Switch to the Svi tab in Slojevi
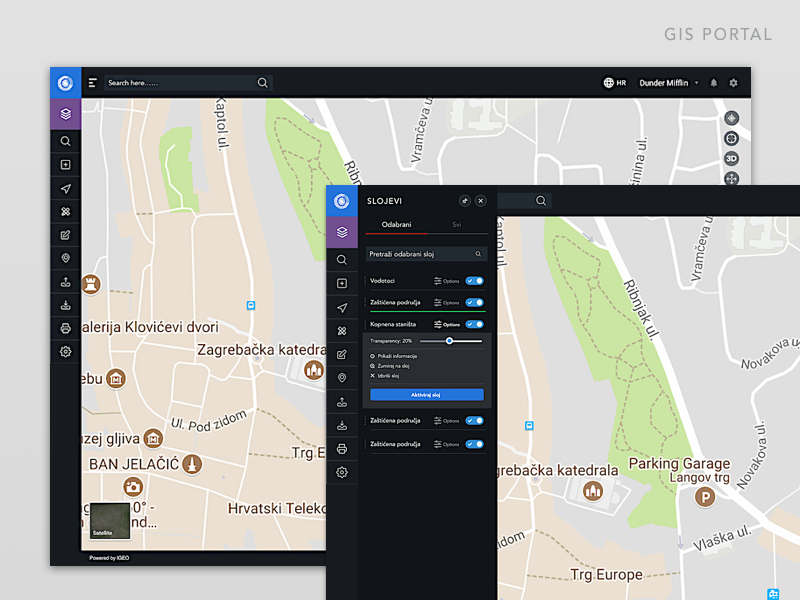 [457, 222]
